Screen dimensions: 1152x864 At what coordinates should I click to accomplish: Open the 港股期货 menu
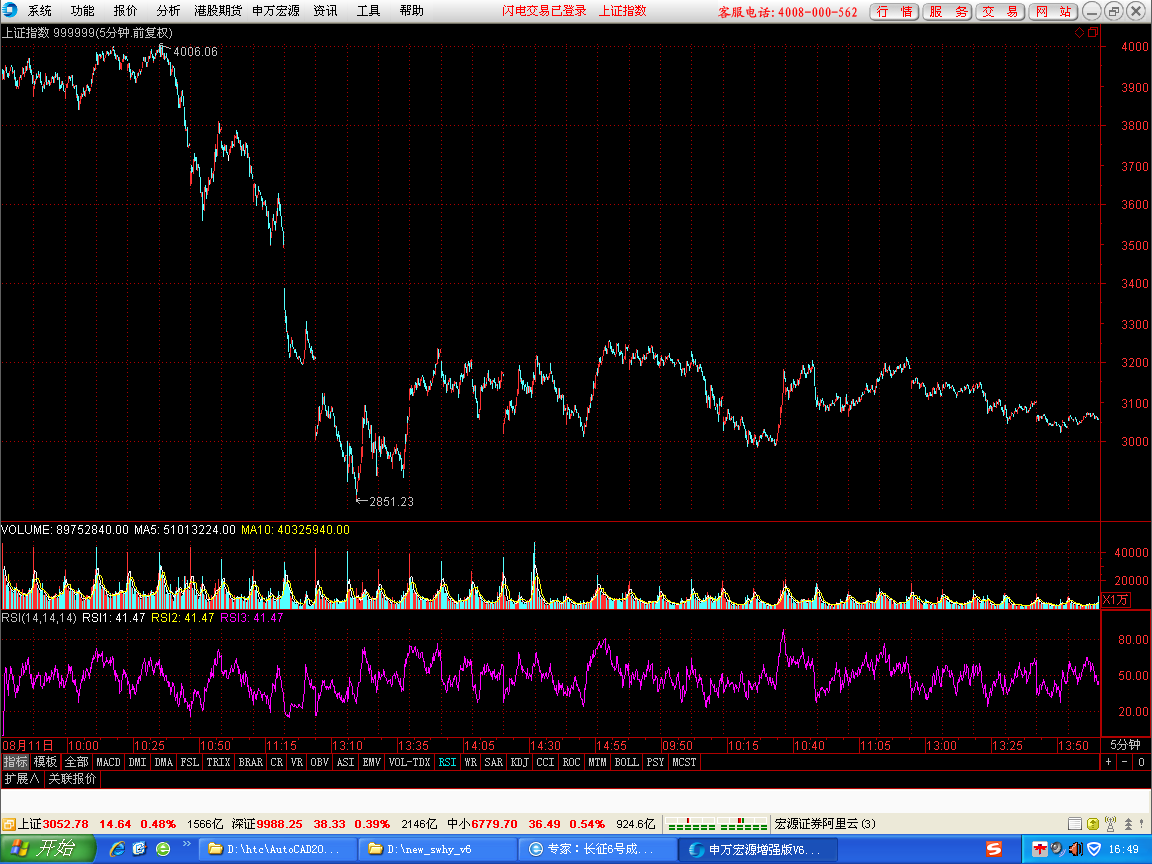[x=218, y=11]
